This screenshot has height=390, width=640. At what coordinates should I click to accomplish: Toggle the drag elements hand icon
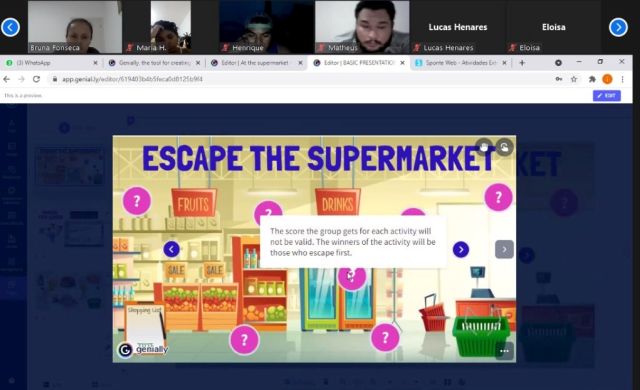pos(484,147)
